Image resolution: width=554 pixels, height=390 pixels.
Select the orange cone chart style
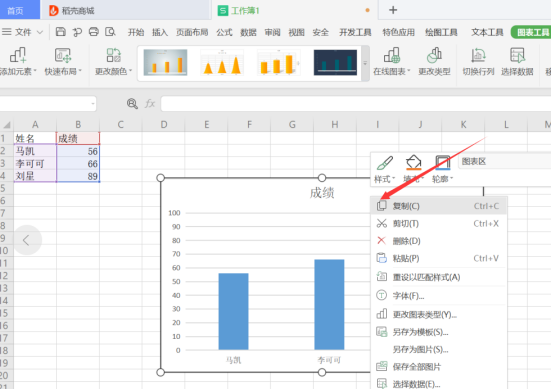coord(222,63)
